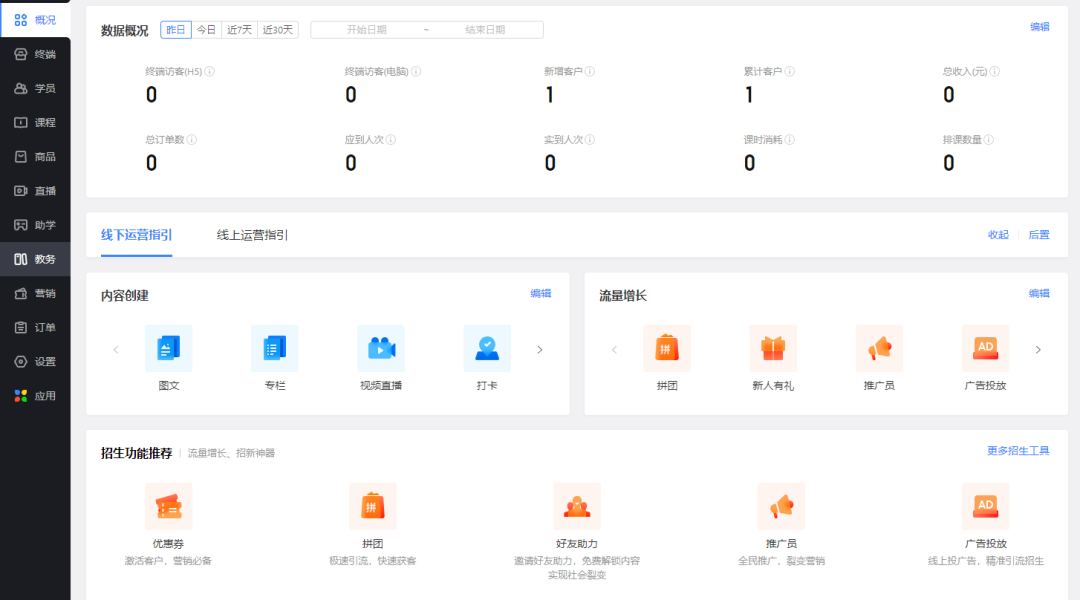
Task: Show info tooltip for 总收入(元)
Action: [995, 72]
